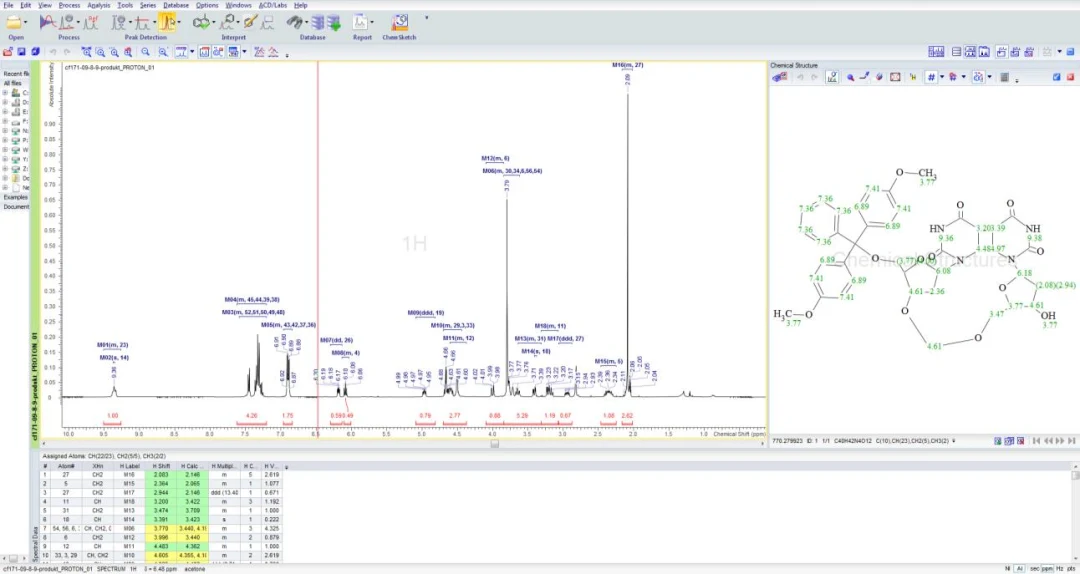Click the Atom# column header
1080x574 pixels.
(x=66, y=467)
